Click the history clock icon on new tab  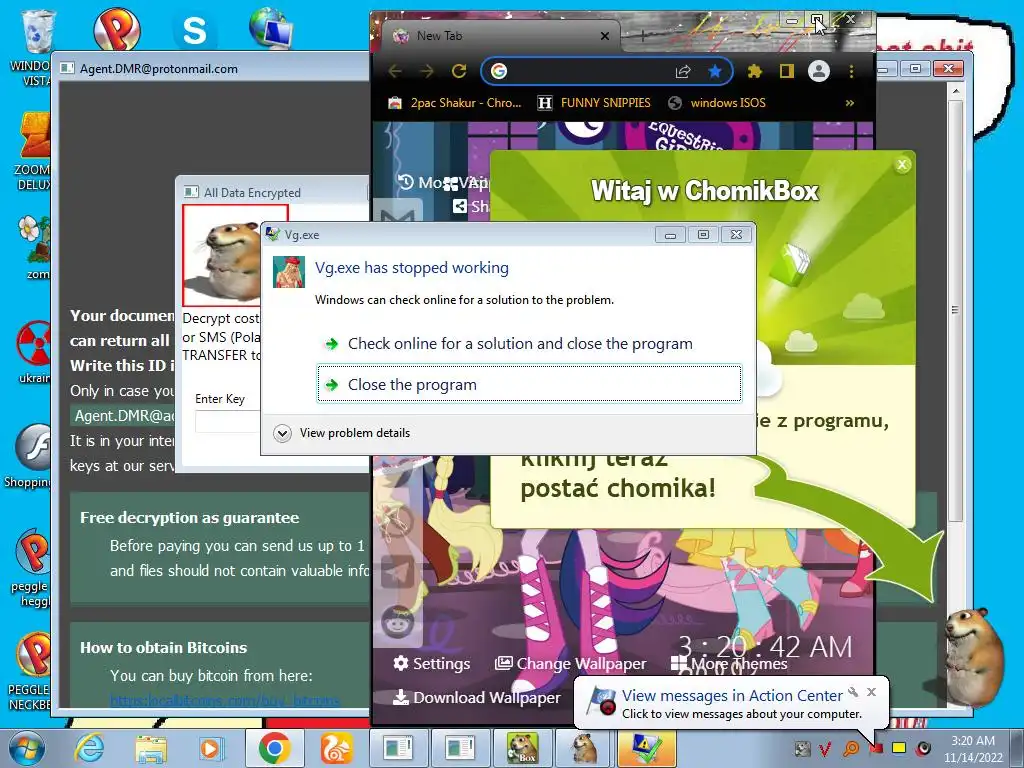click(x=406, y=182)
